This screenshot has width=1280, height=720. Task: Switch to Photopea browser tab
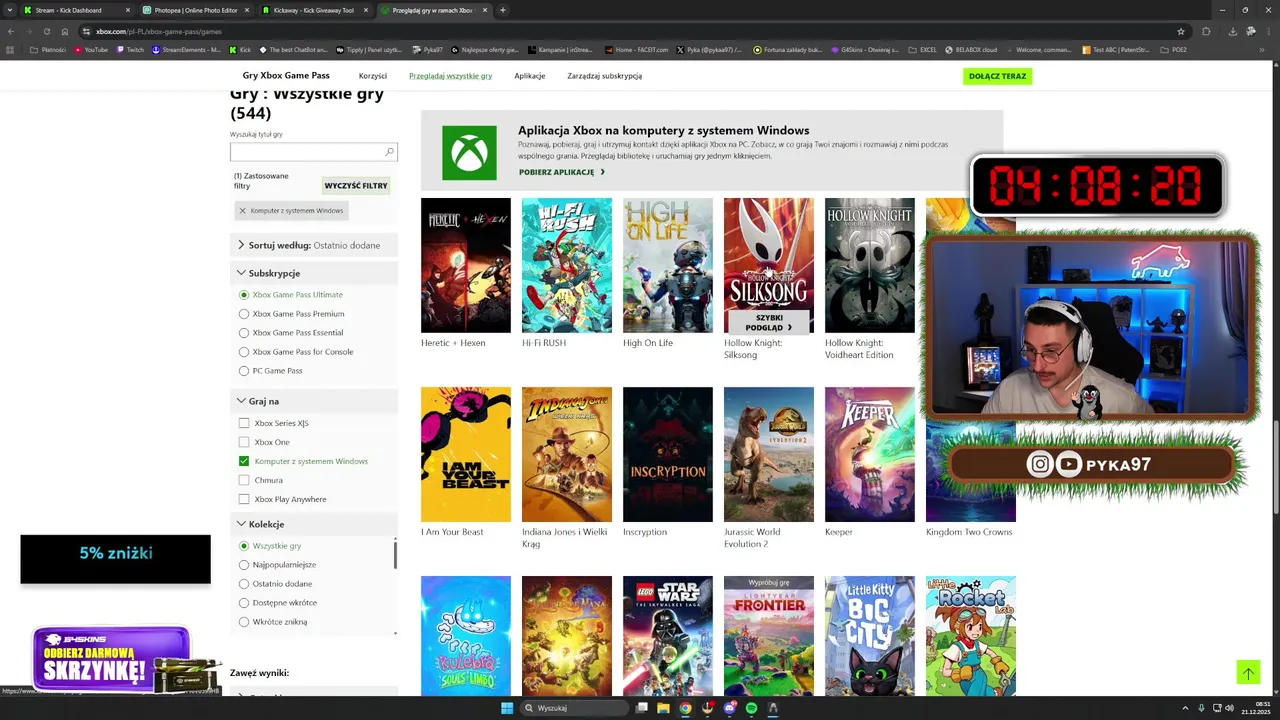(195, 10)
